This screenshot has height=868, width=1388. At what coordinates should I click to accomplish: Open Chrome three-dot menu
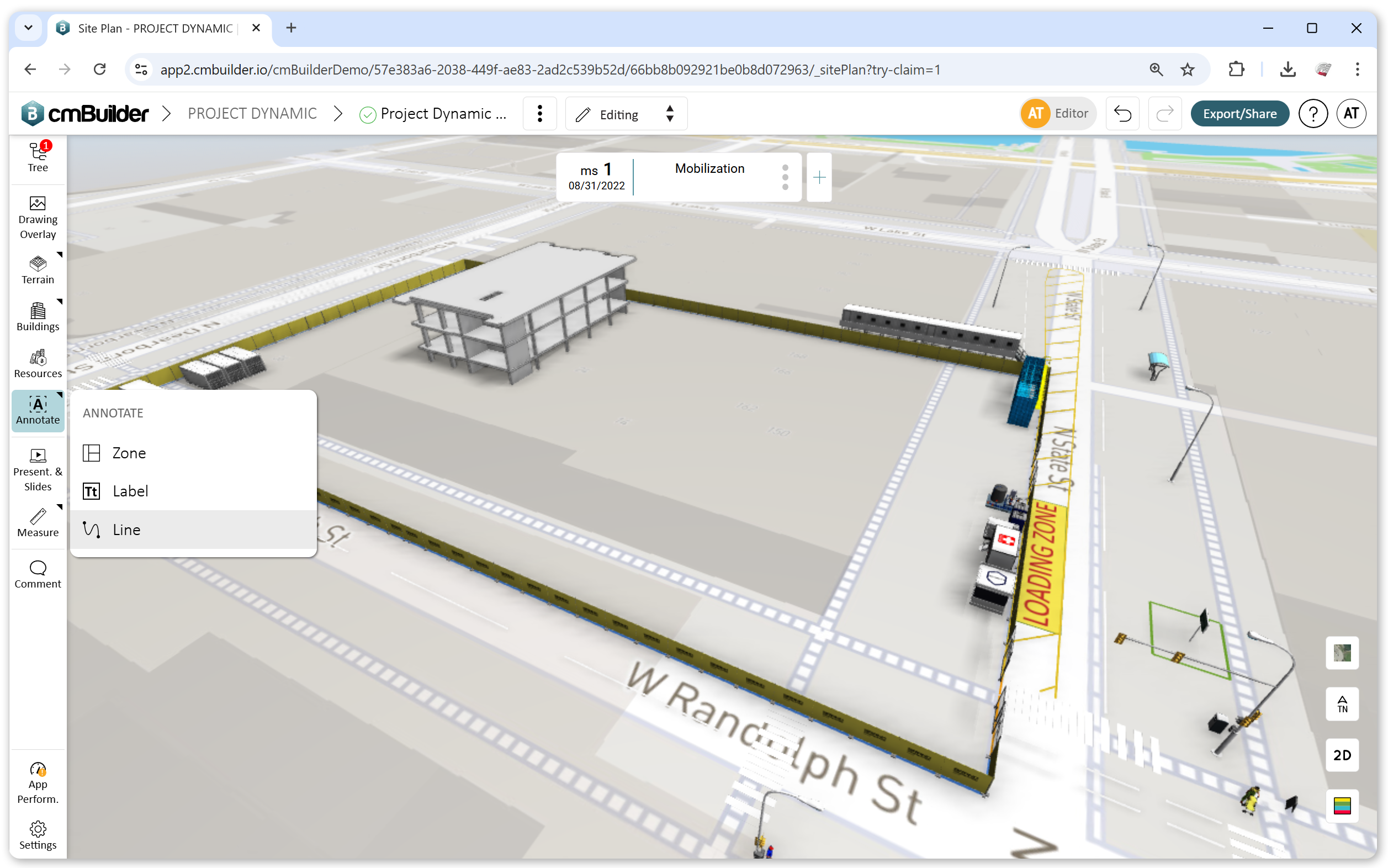coord(1357,70)
